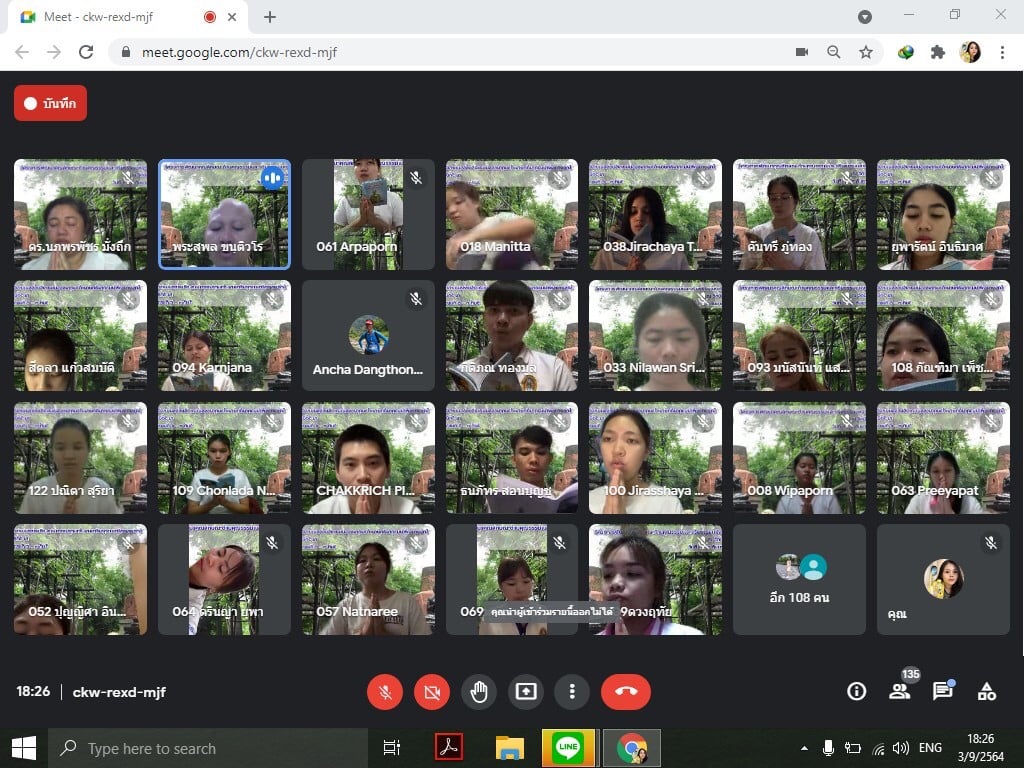Click the red leave call button
This screenshot has width=1024, height=768.
625,691
